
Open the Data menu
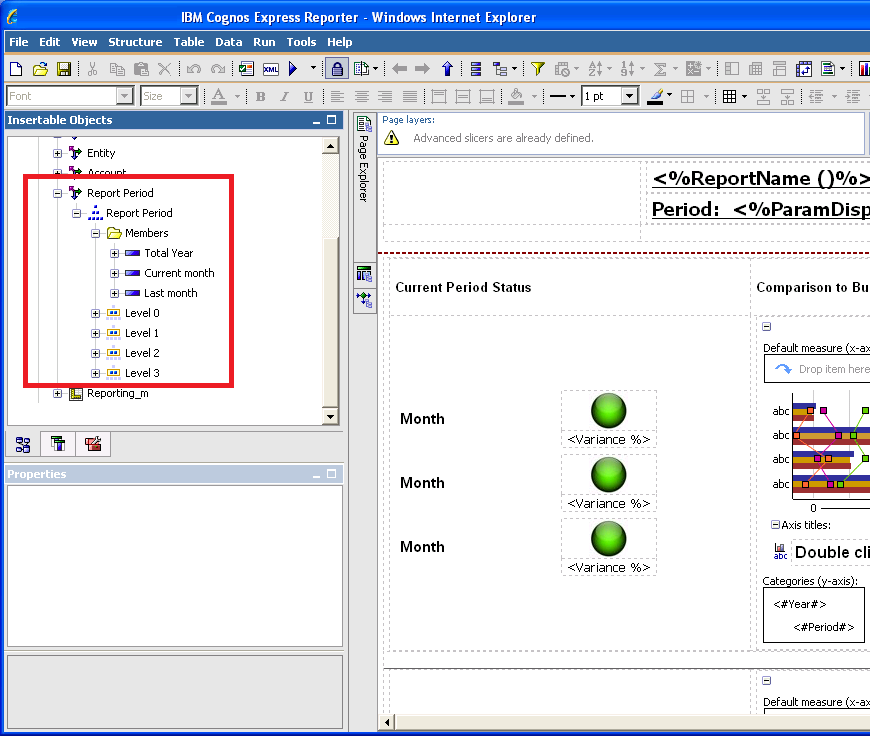229,42
